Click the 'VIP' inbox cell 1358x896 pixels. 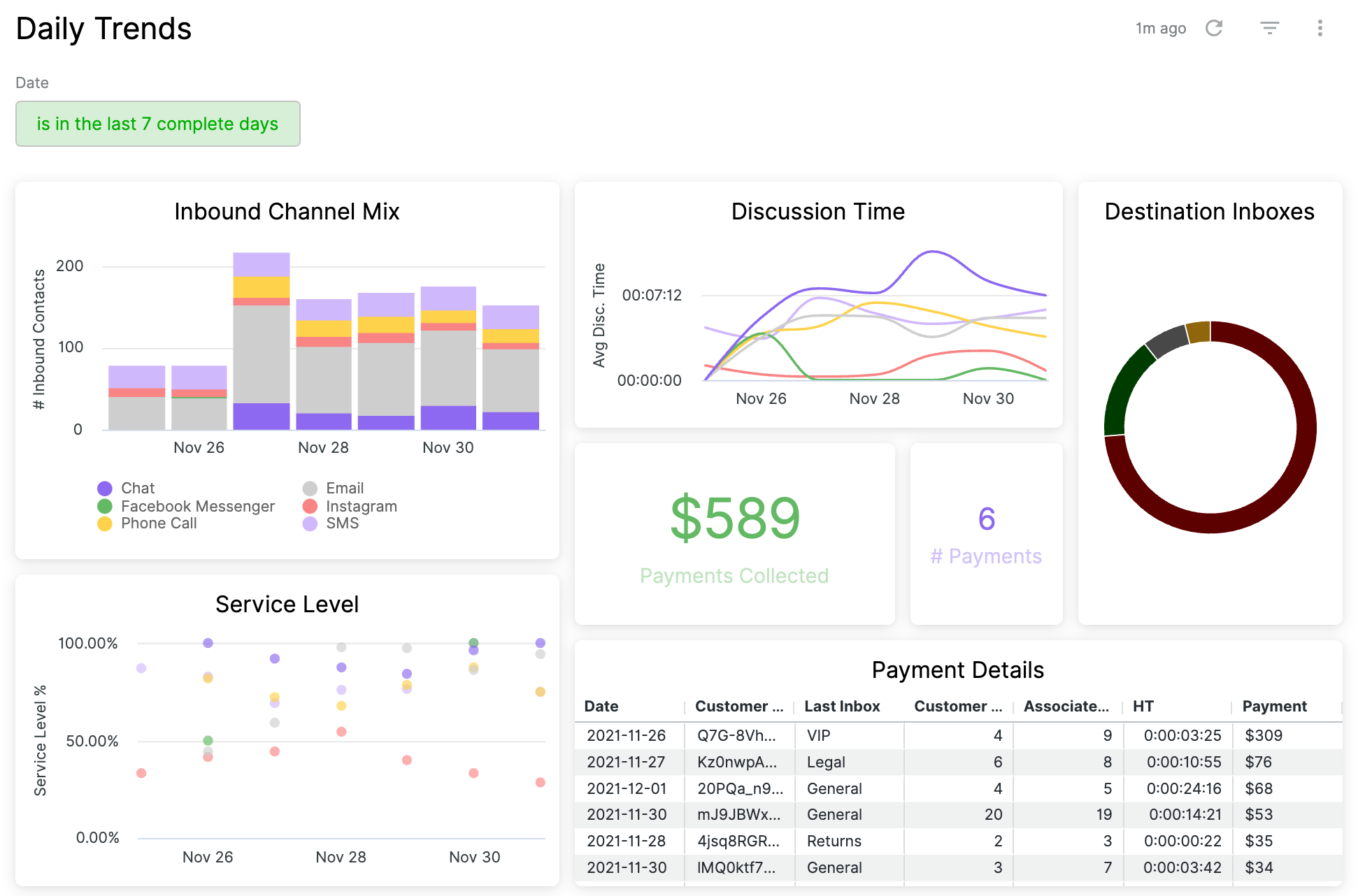pyautogui.click(x=819, y=735)
